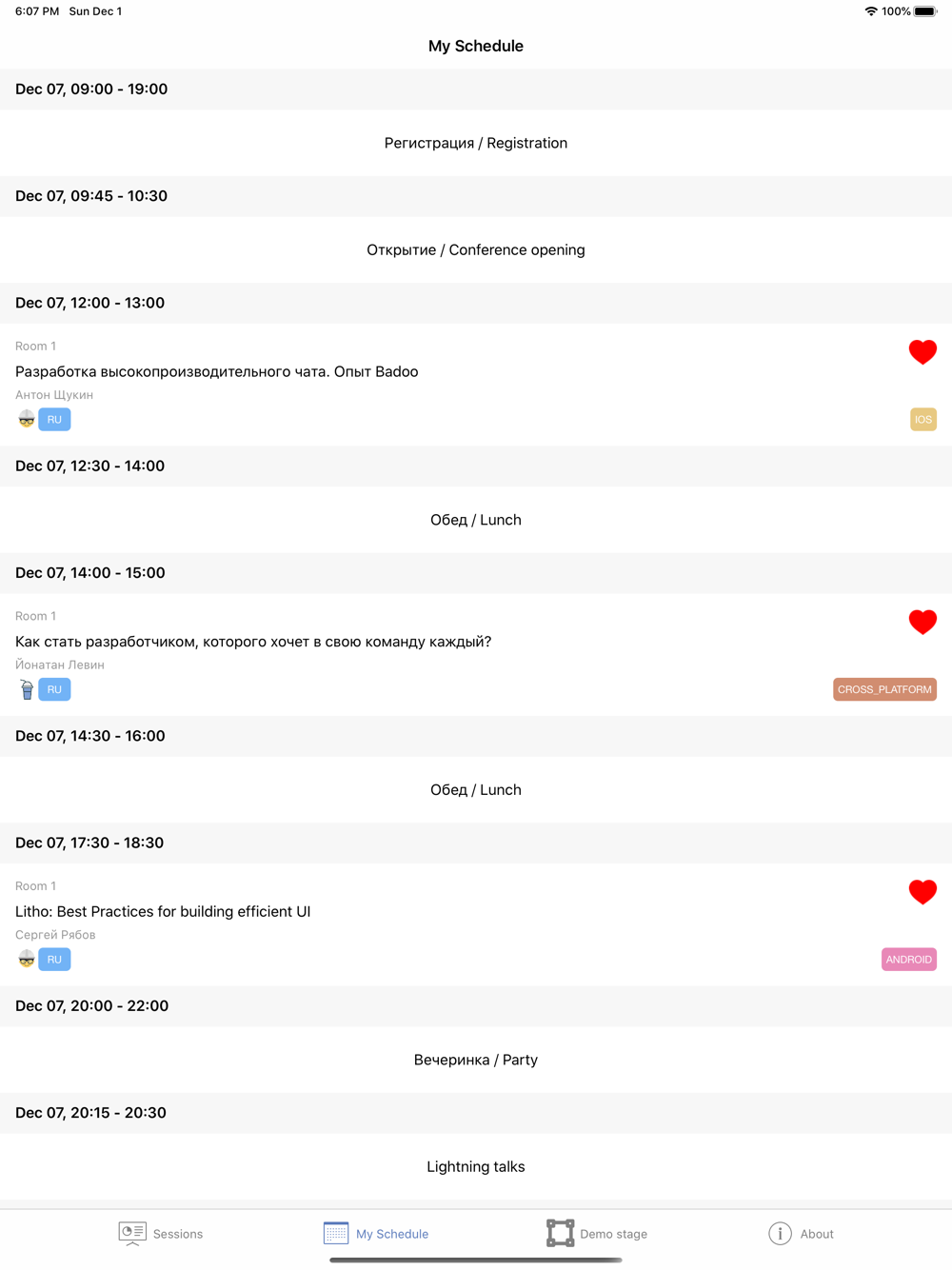Unfavorite the Badoo chat talk heart

click(922, 352)
